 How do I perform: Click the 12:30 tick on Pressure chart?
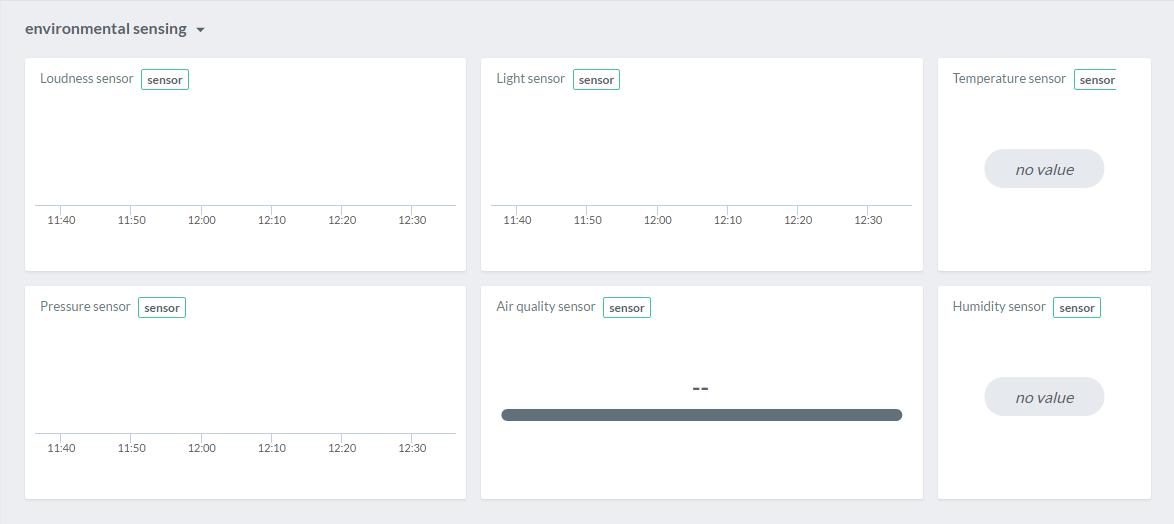pos(412,448)
